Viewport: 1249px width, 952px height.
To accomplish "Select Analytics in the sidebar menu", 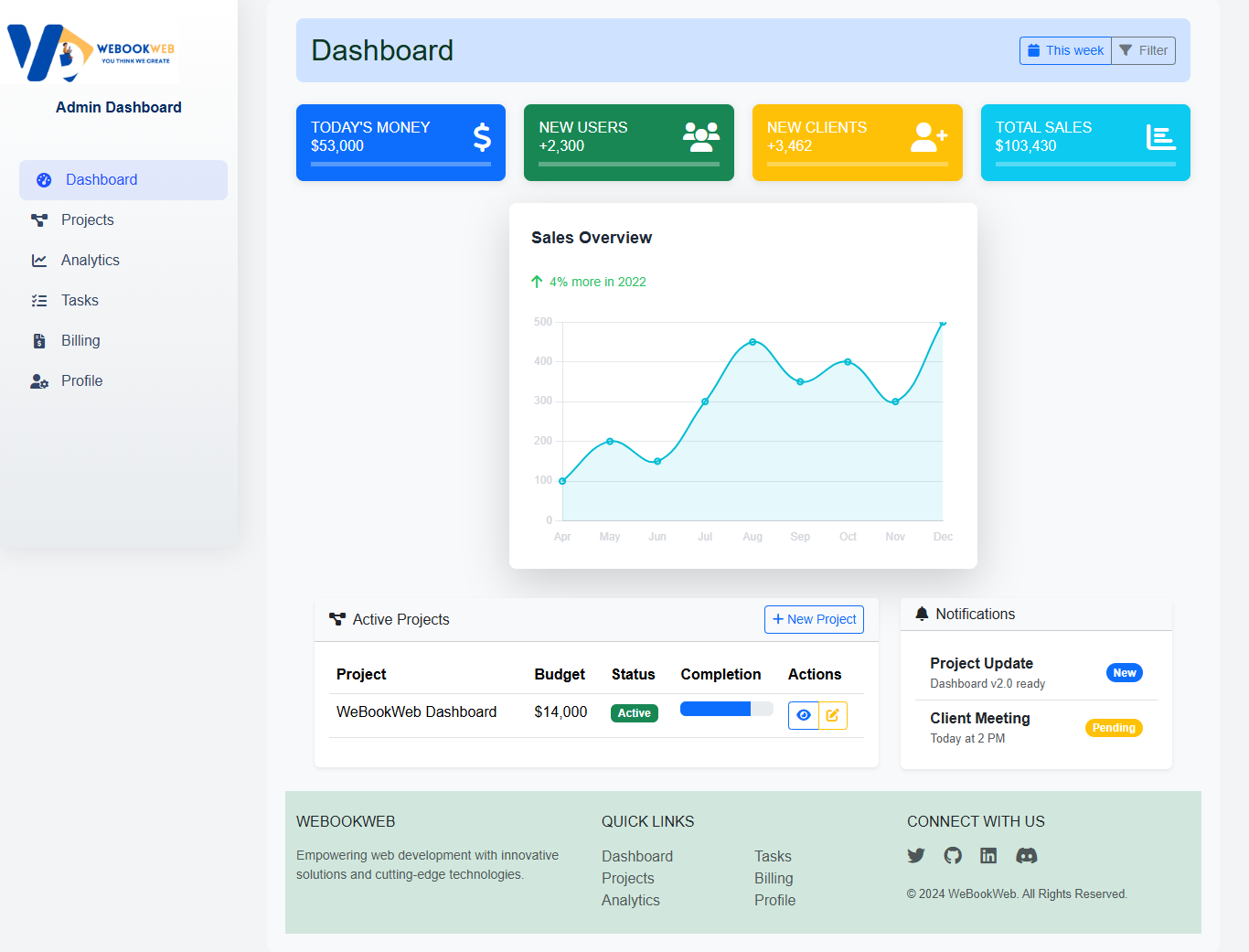I will 90,260.
